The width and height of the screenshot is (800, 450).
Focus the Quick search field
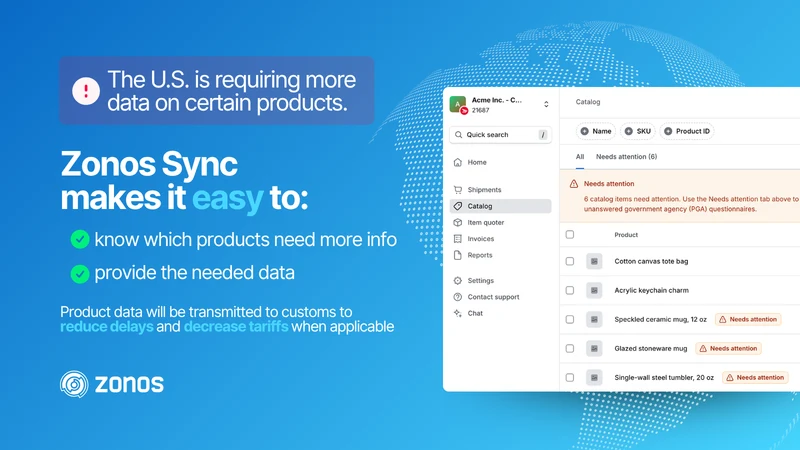tap(500, 135)
